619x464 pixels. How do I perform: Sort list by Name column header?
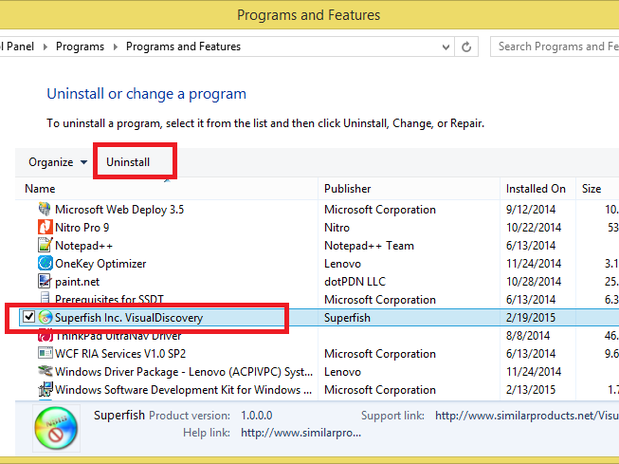coord(40,188)
